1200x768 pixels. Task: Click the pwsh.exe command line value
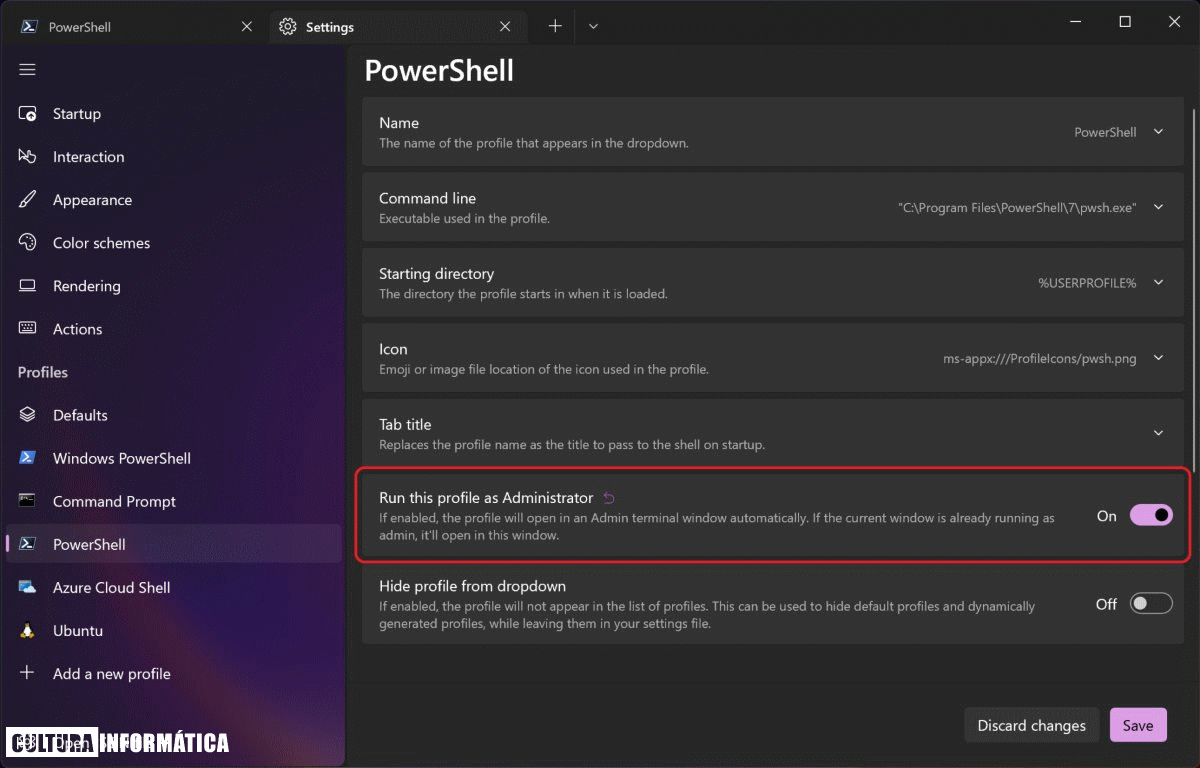click(1017, 208)
